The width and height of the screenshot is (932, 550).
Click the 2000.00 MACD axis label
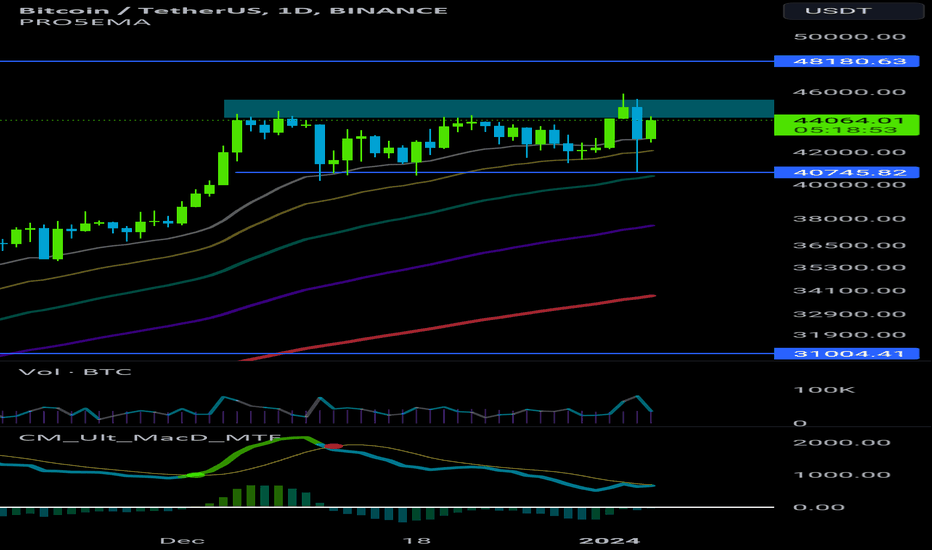tap(842, 443)
